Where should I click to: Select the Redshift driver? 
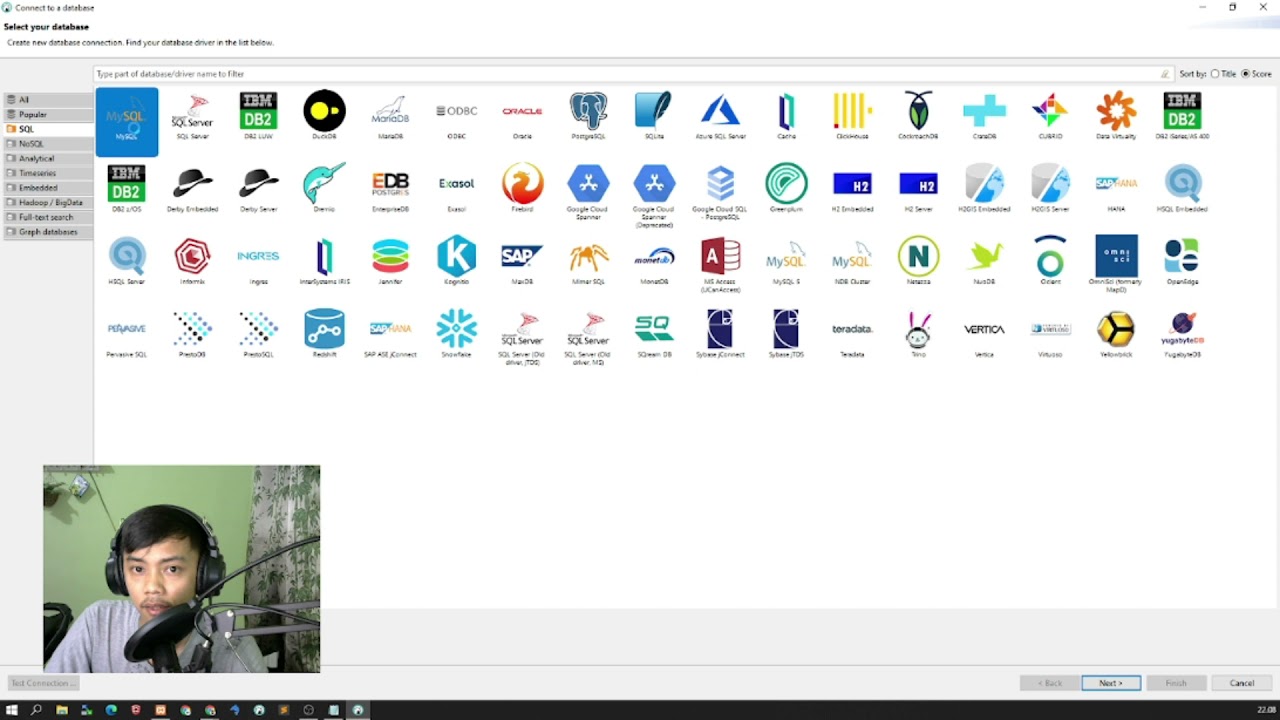[x=324, y=334]
